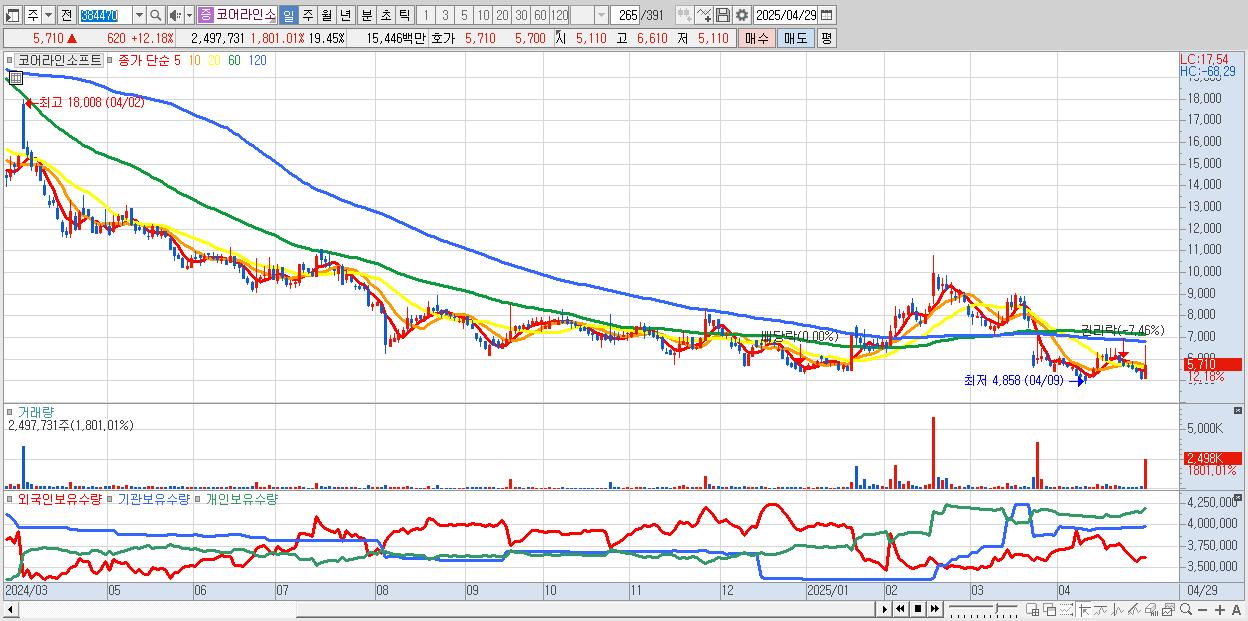1248x621 pixels.
Task: Click the 코어라인소프트 chart label button
Action: point(60,60)
